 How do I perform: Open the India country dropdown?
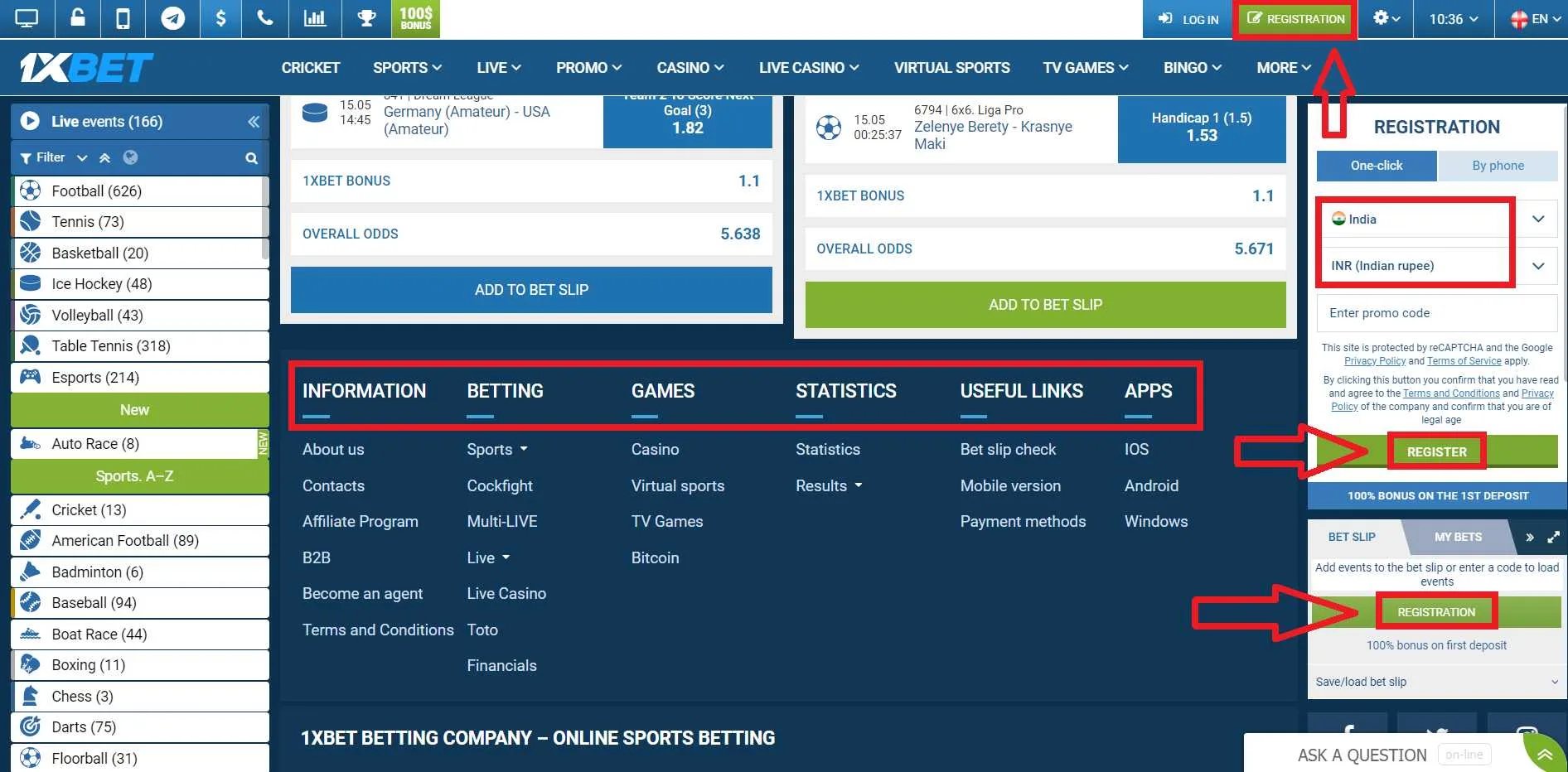click(1437, 220)
